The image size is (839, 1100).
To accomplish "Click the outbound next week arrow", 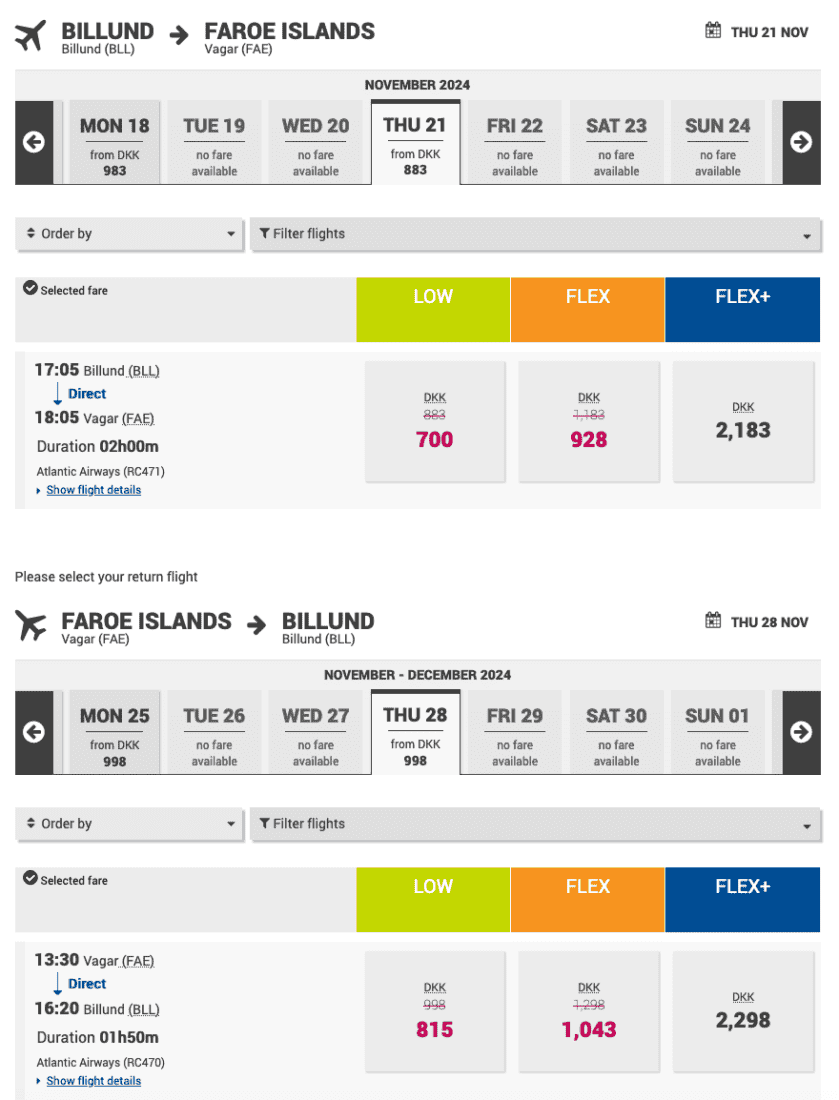I will click(801, 142).
